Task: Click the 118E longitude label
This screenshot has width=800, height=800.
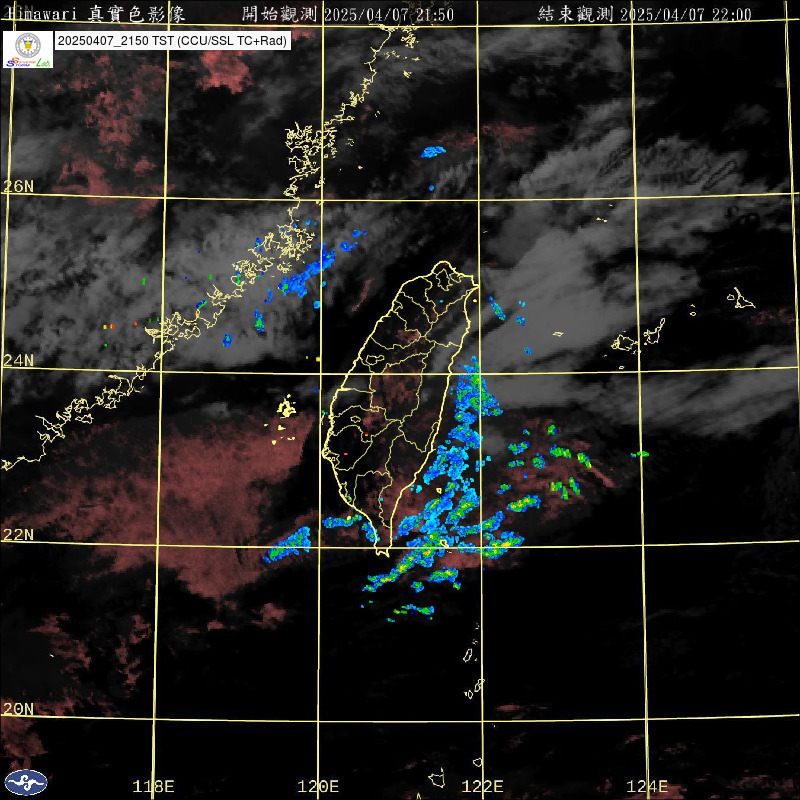Action: [x=154, y=786]
